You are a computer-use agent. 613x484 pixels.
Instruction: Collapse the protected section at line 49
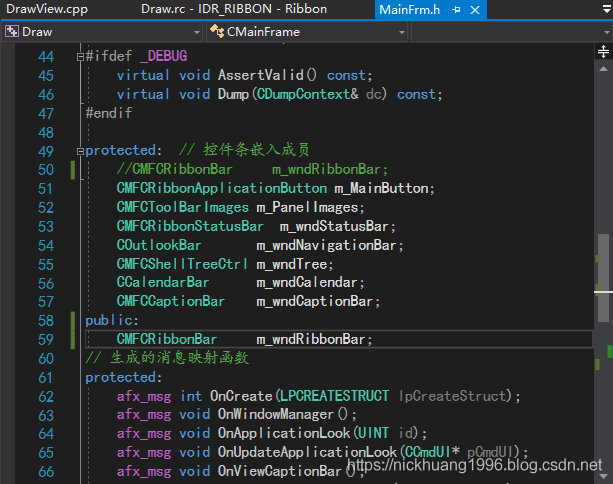click(x=80, y=151)
